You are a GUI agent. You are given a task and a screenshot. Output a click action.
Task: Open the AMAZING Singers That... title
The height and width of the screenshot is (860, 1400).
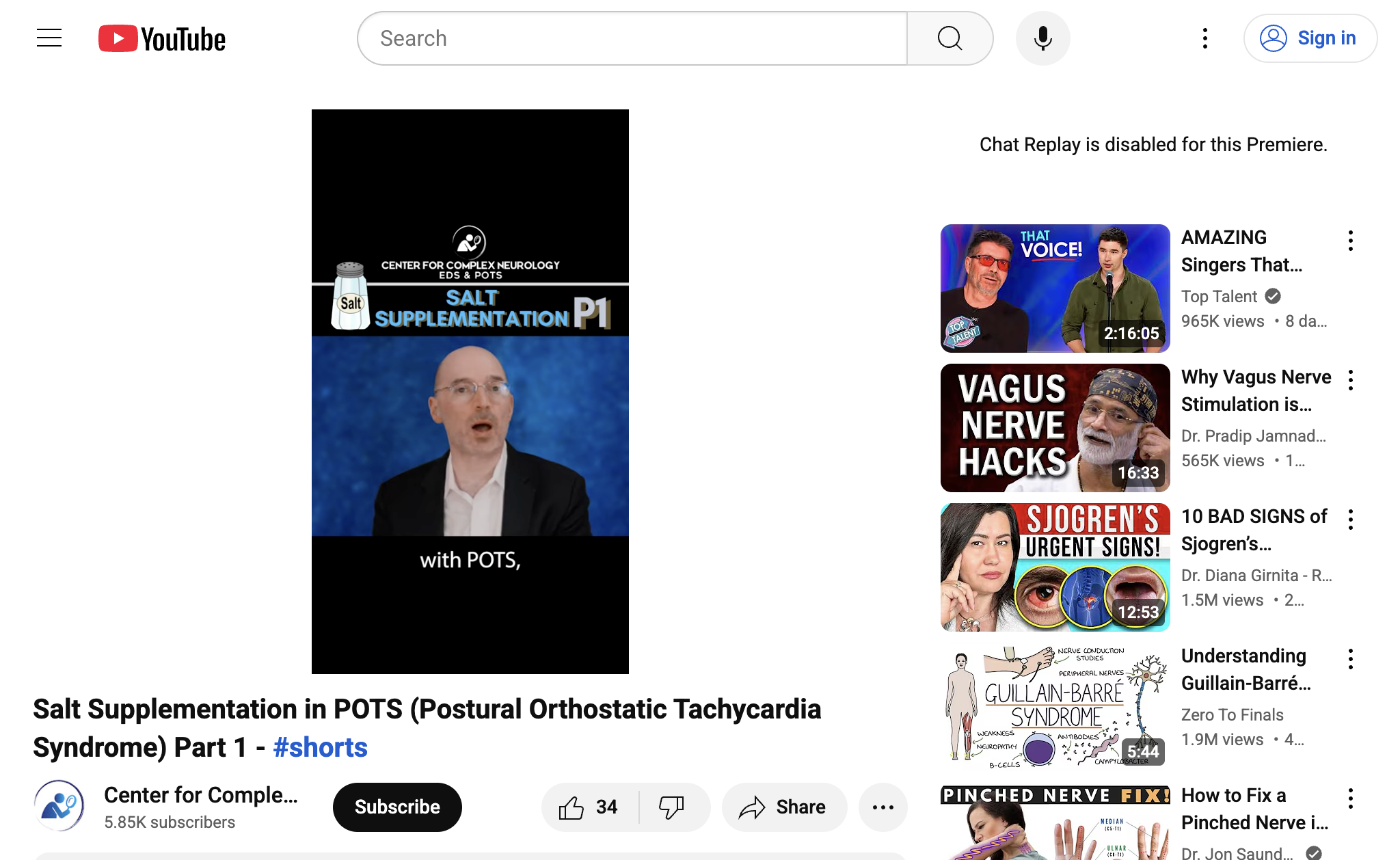[1241, 251]
